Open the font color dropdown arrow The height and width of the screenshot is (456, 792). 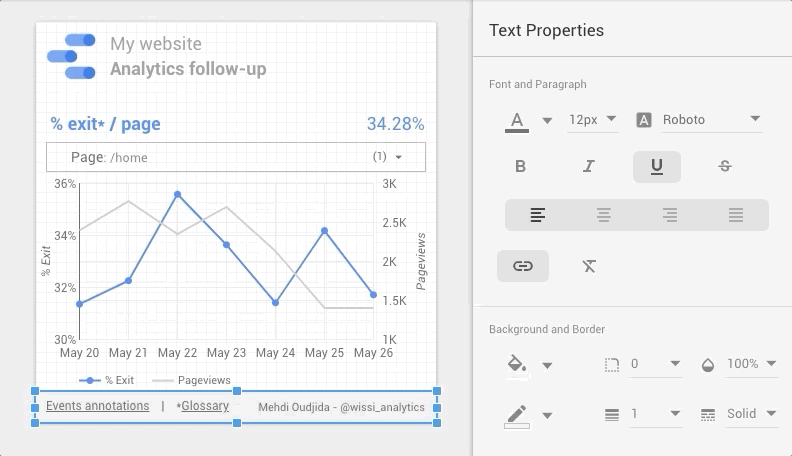point(547,120)
